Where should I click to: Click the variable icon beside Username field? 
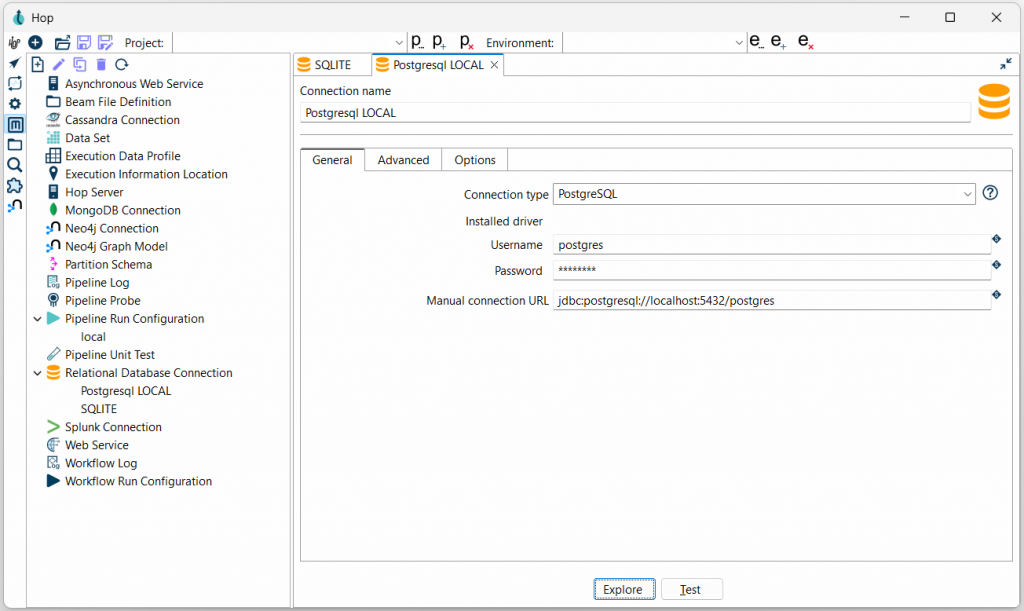pyautogui.click(x=996, y=239)
